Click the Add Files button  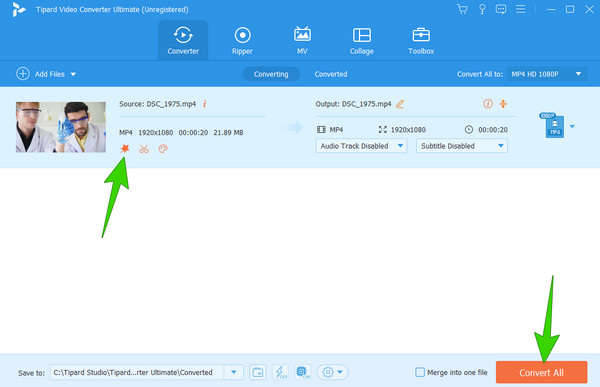click(x=46, y=74)
